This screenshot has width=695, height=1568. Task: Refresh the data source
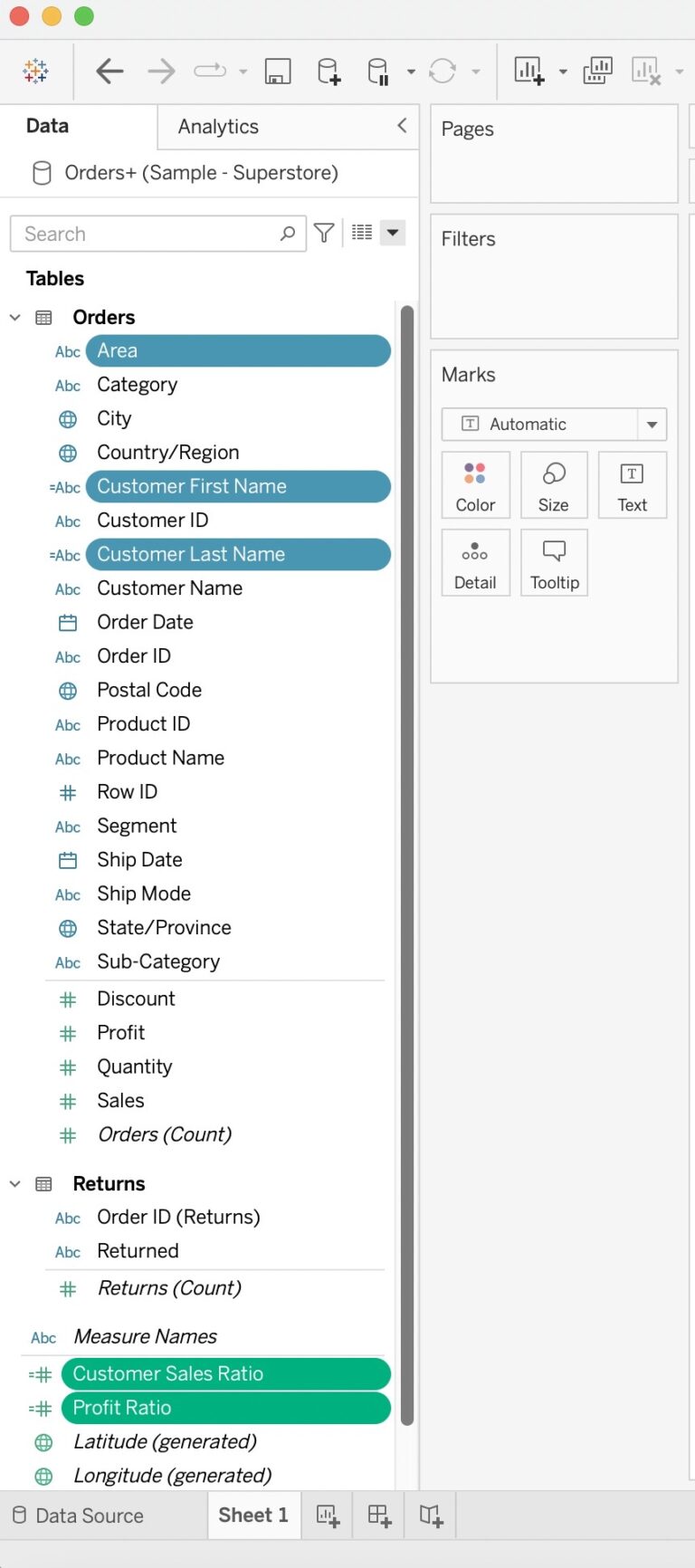coord(443,71)
